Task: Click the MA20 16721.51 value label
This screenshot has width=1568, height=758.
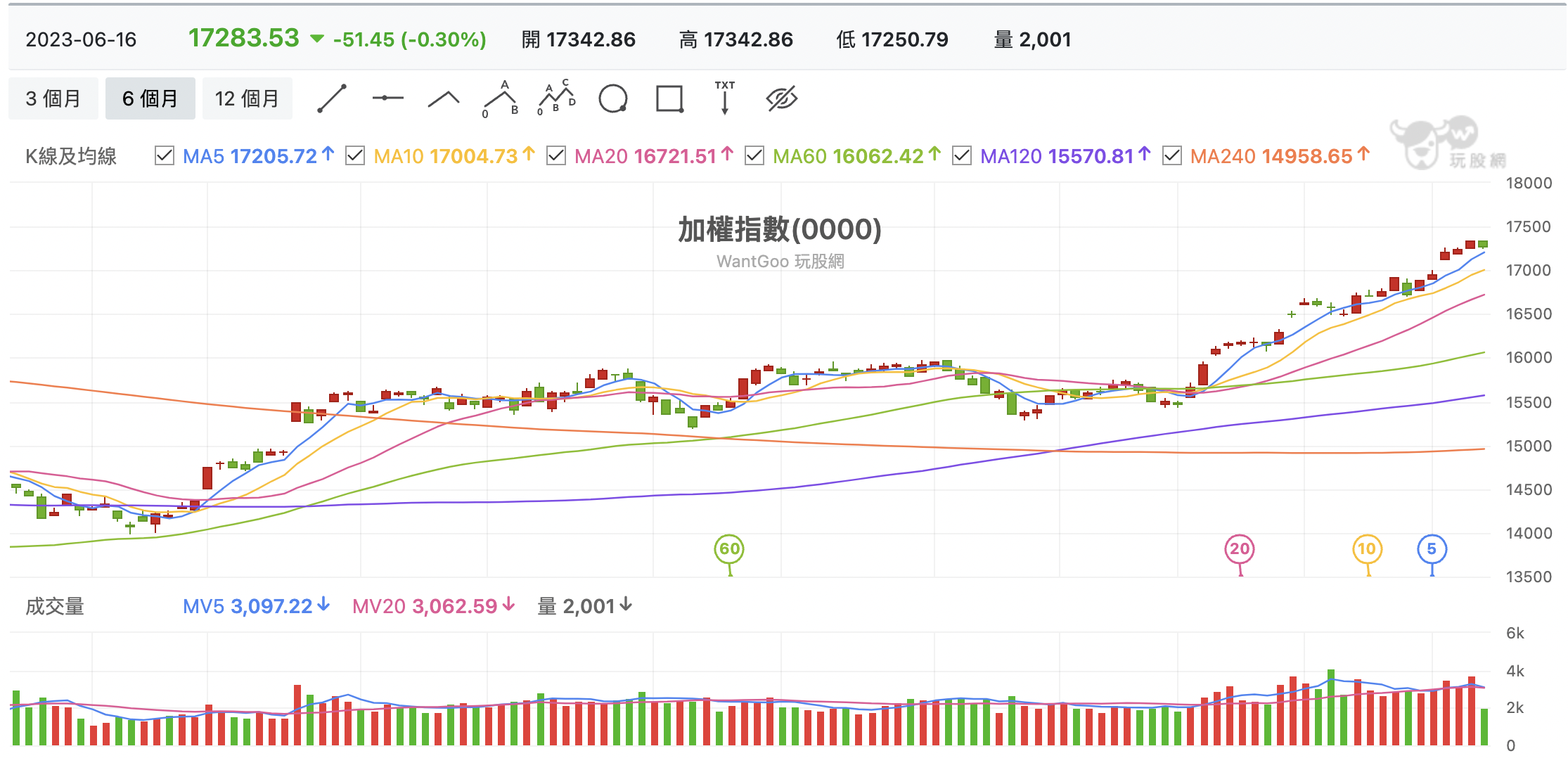Action: (654, 156)
